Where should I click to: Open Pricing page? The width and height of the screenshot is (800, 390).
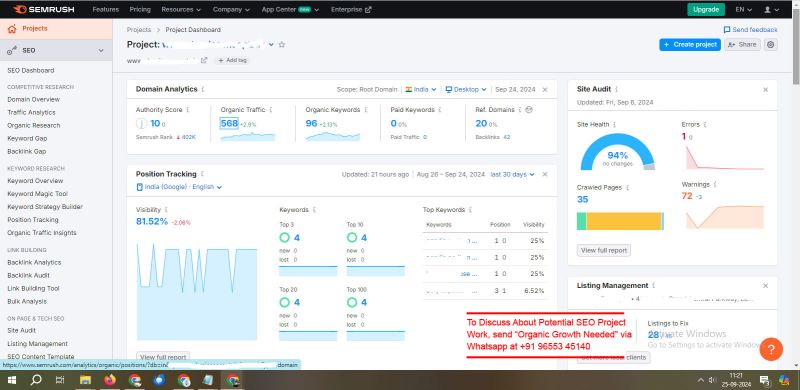(140, 9)
